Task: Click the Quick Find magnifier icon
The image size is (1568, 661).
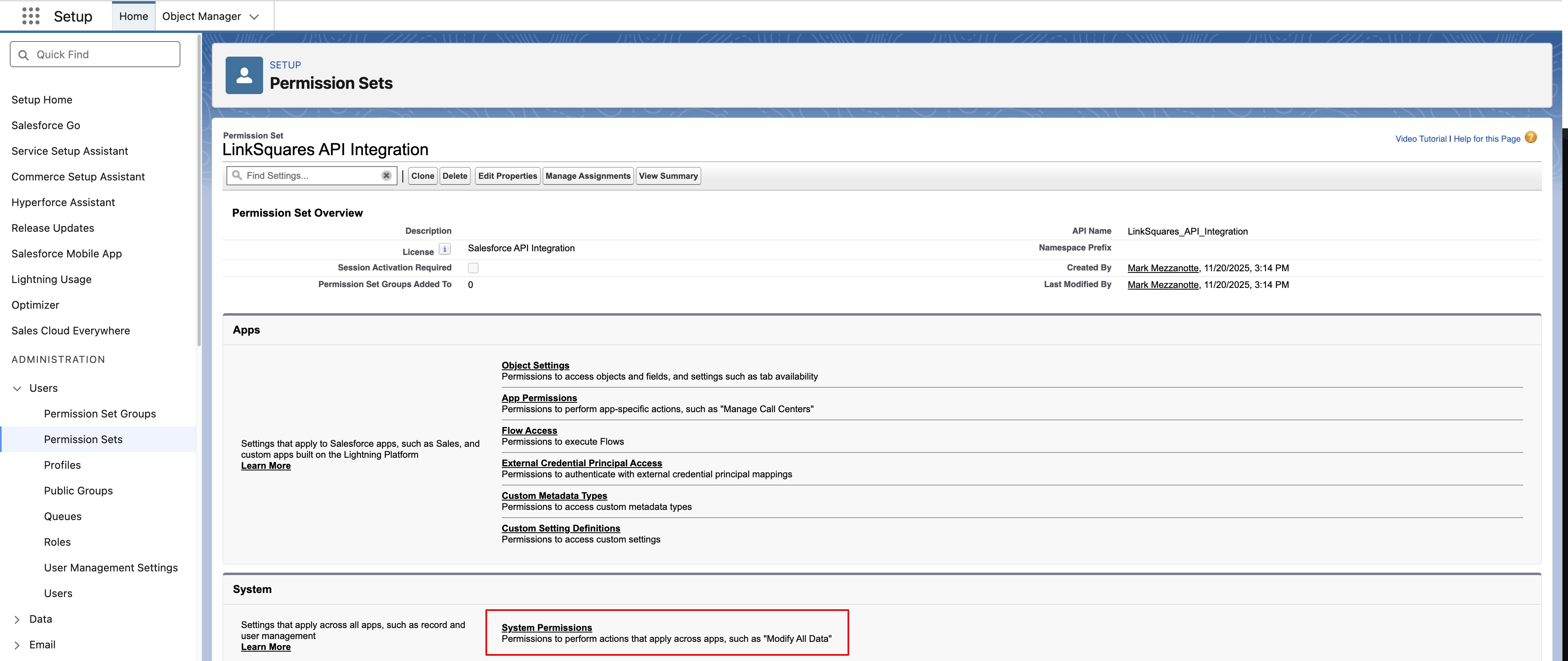Action: click(24, 55)
